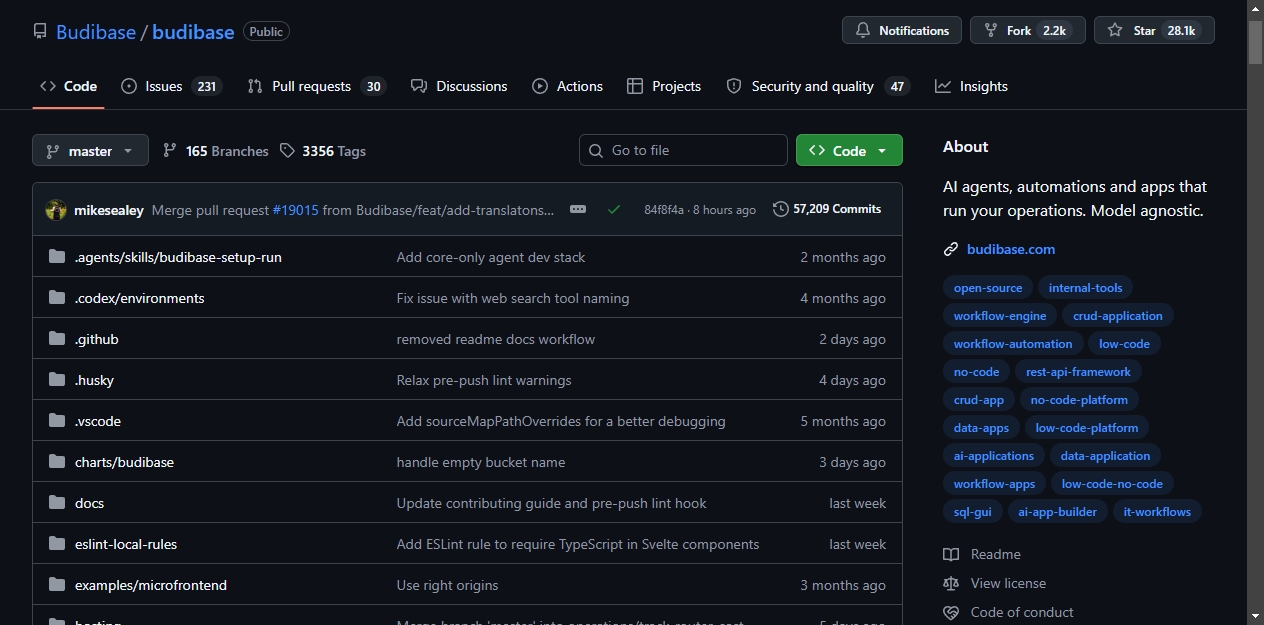
Task: Click the ai-app-builder topic tag
Action: click(x=1057, y=512)
